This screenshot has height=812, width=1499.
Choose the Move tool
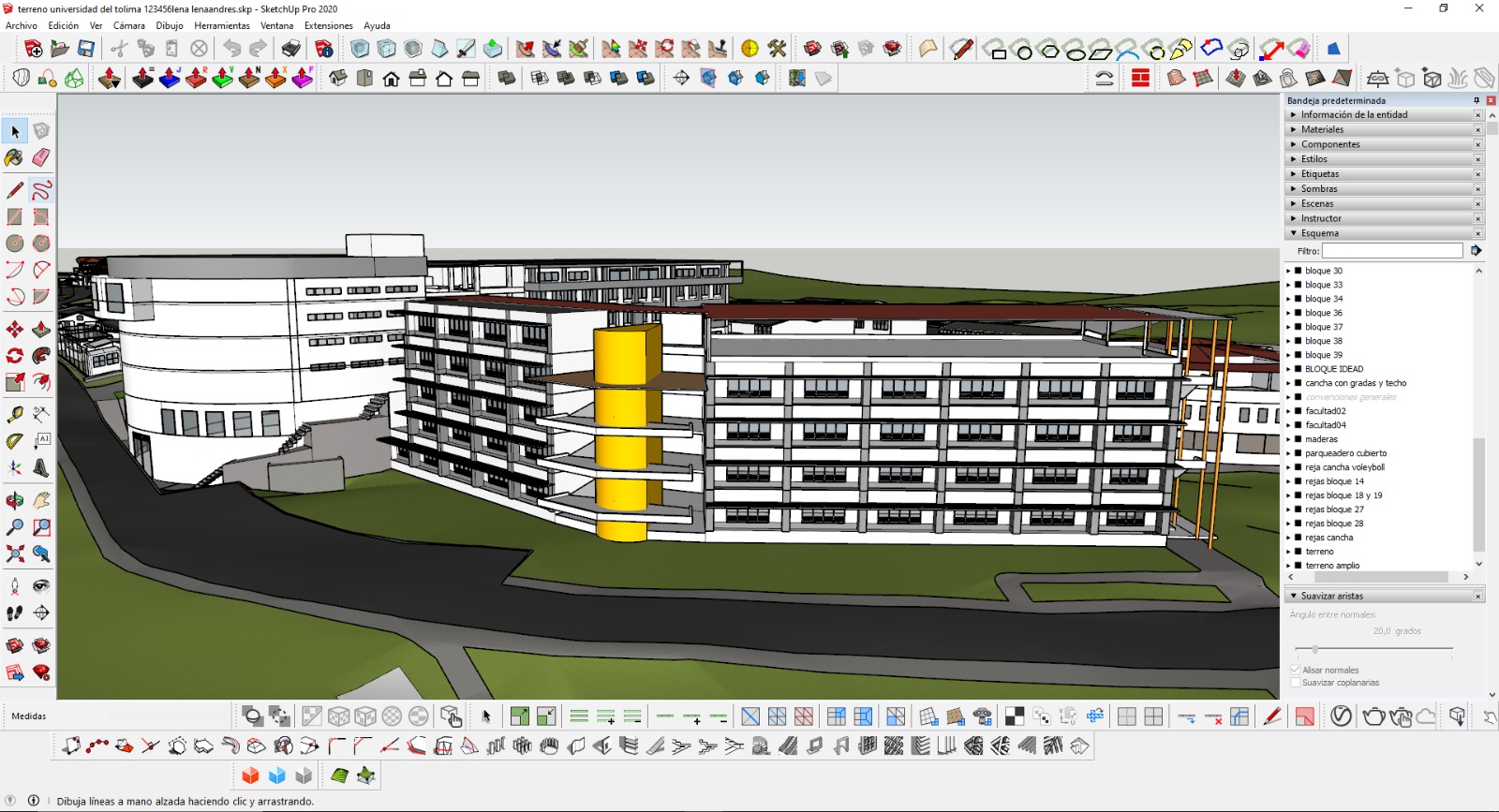pyautogui.click(x=15, y=330)
